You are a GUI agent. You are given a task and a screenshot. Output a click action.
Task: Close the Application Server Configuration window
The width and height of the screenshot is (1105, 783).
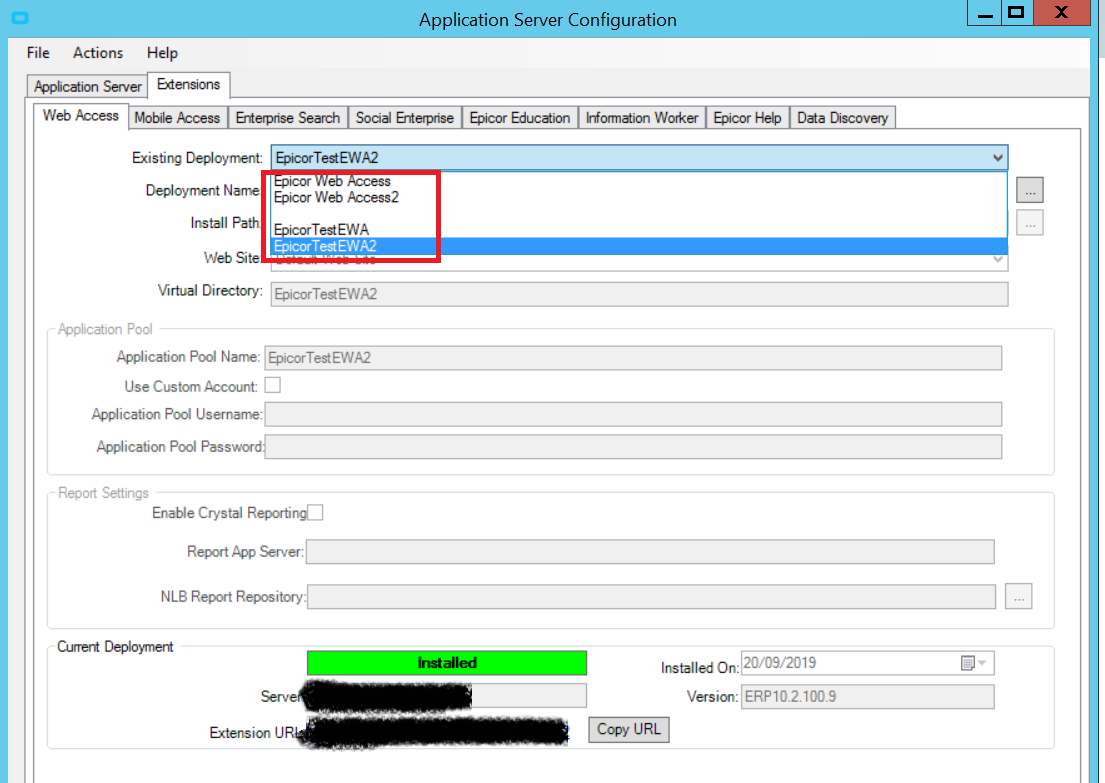point(1061,13)
